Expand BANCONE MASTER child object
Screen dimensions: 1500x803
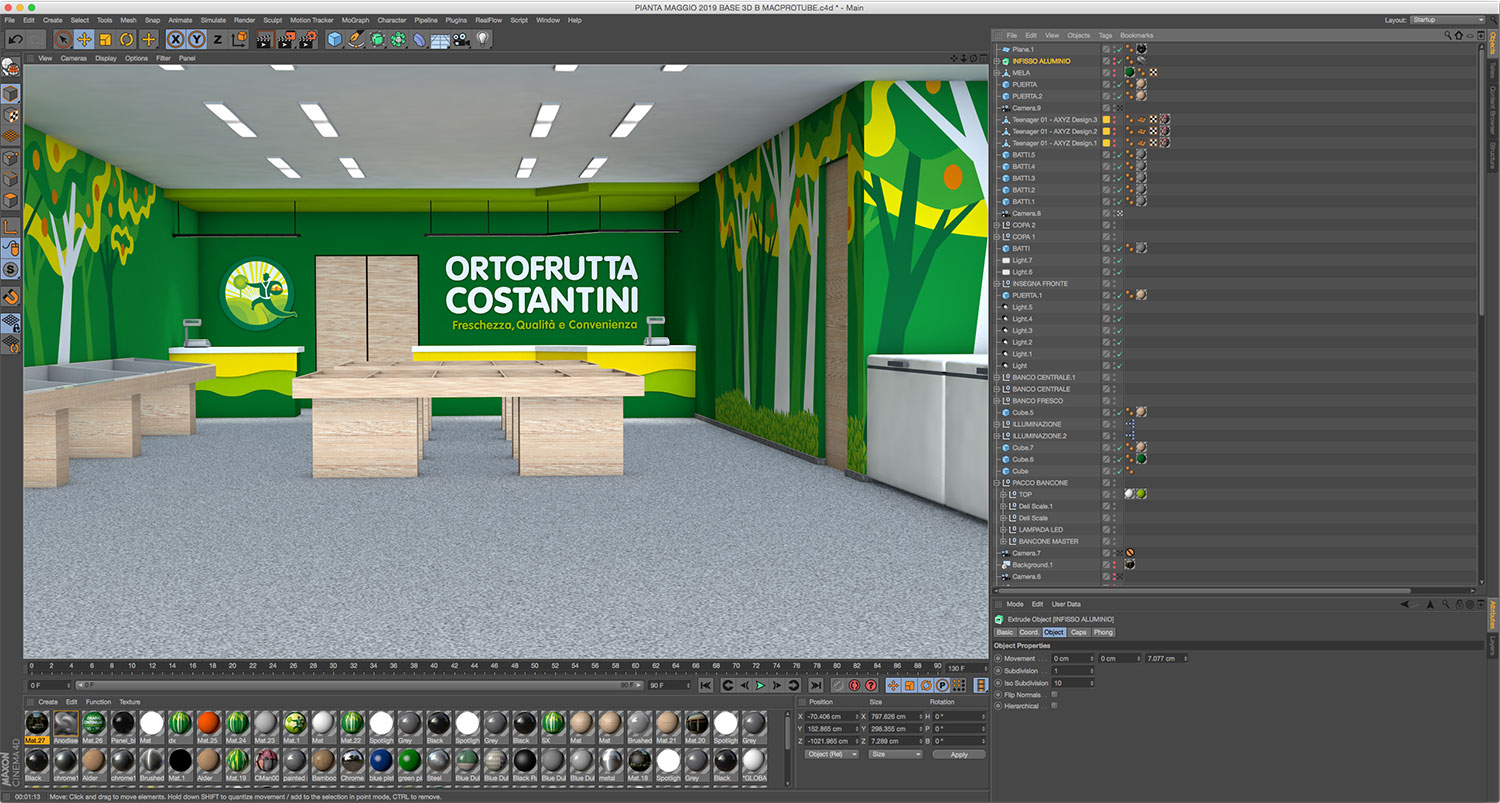[1004, 541]
